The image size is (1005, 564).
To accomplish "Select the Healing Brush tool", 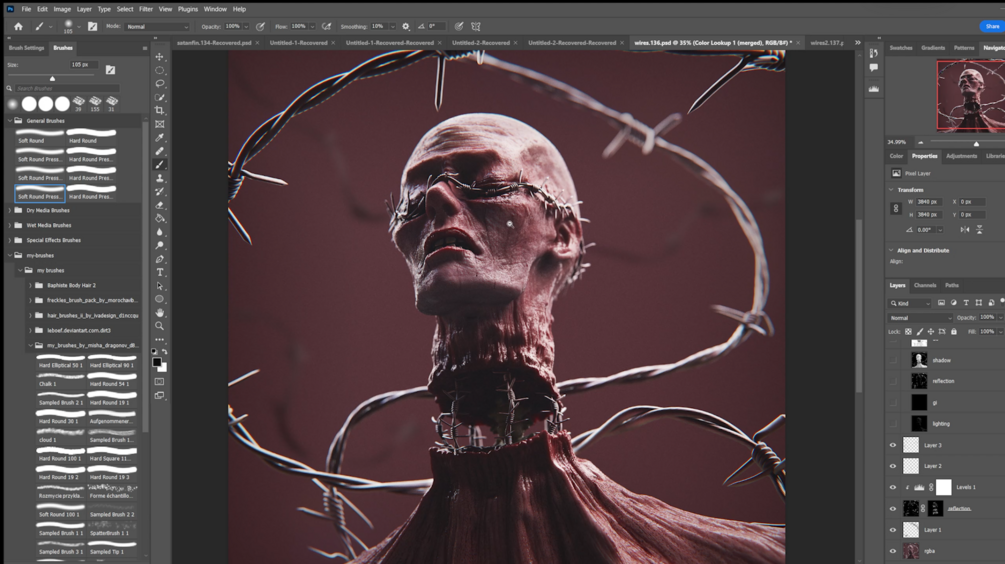I will coord(160,151).
